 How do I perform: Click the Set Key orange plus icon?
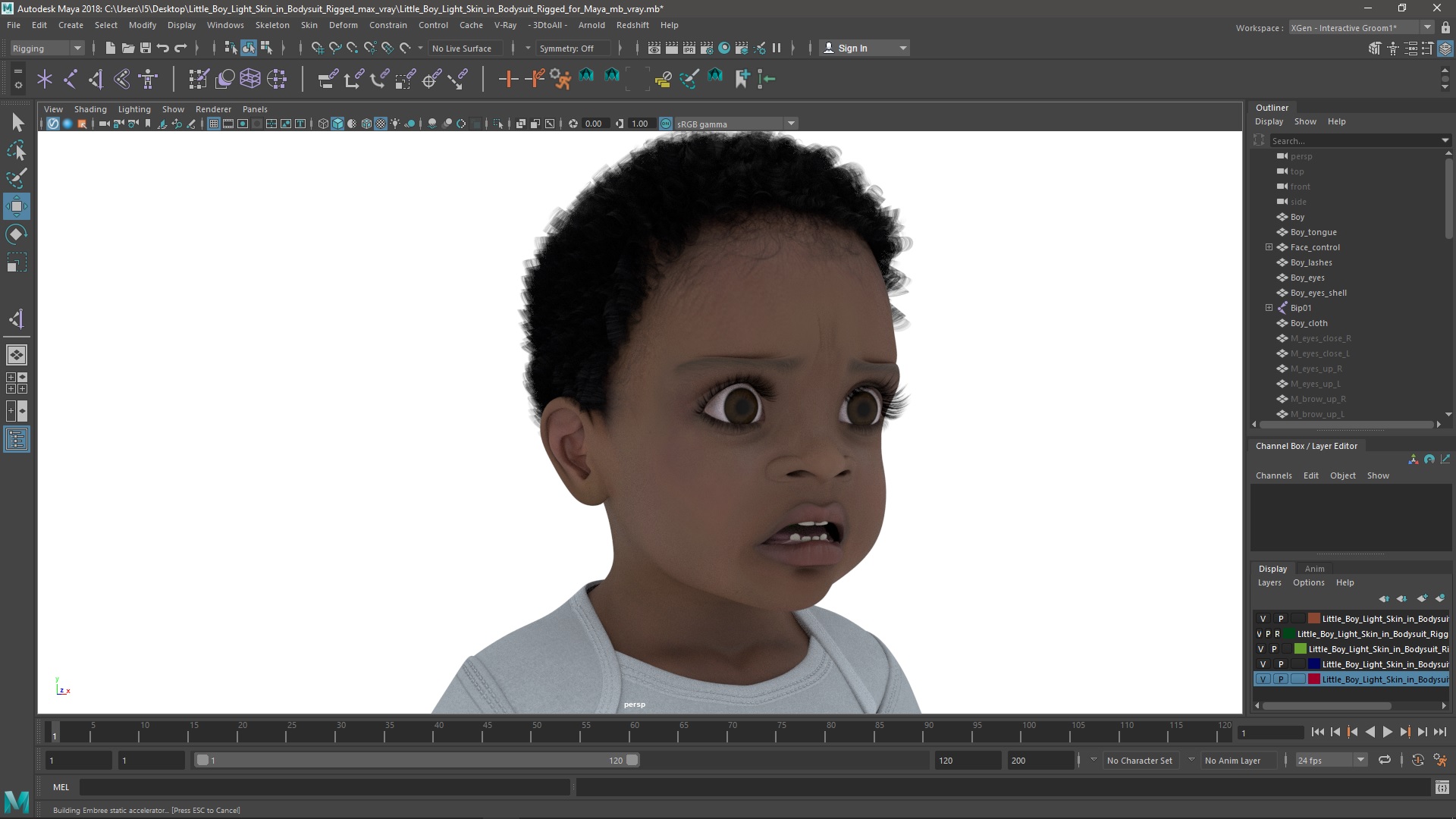[x=508, y=78]
